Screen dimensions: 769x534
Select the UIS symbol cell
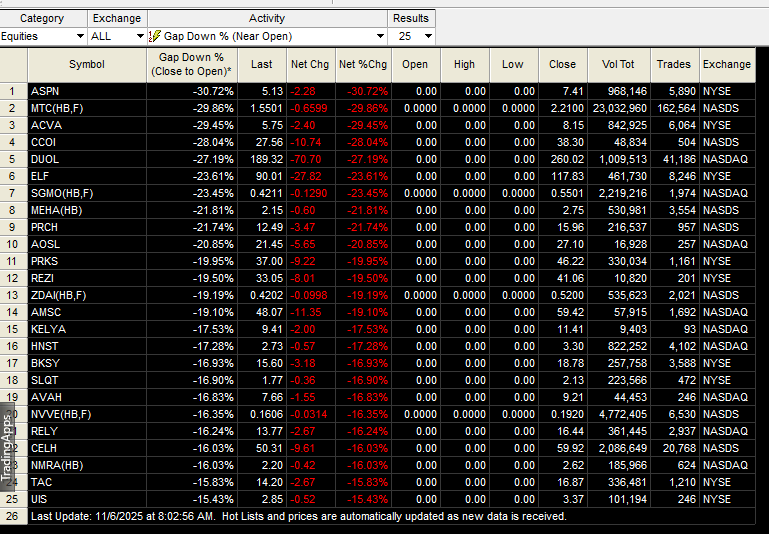coord(87,499)
